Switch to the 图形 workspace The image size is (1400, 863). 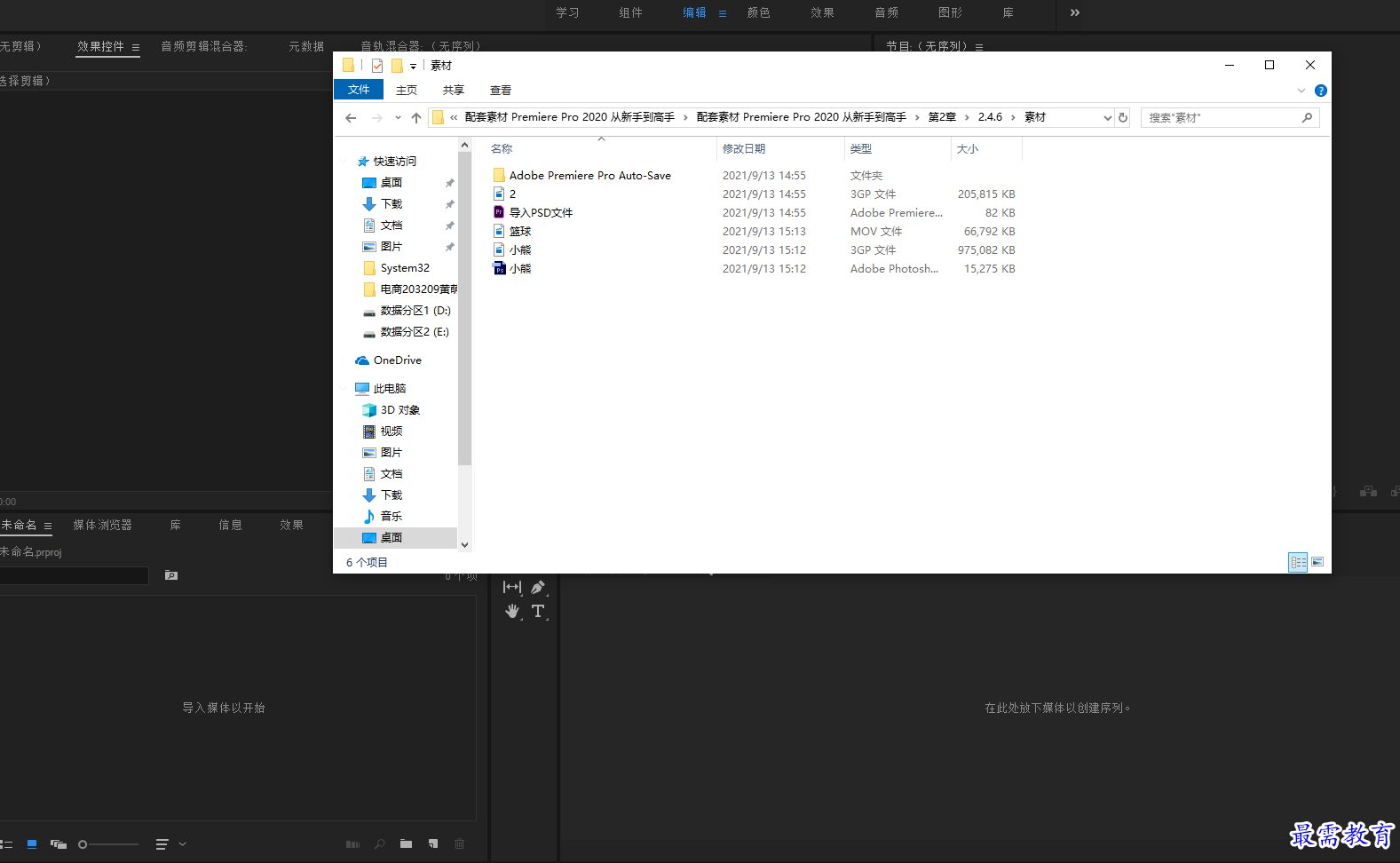[x=951, y=12]
